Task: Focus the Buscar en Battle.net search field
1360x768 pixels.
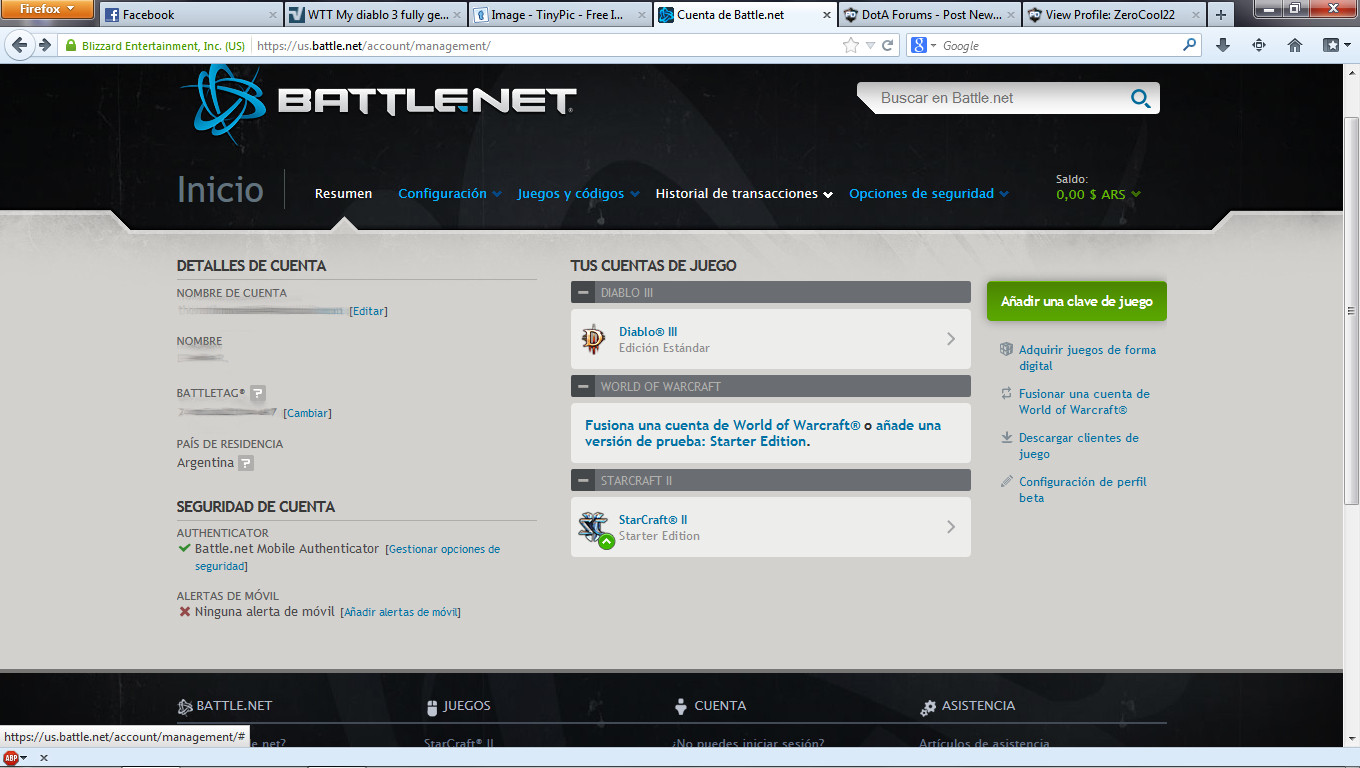Action: (1000, 98)
